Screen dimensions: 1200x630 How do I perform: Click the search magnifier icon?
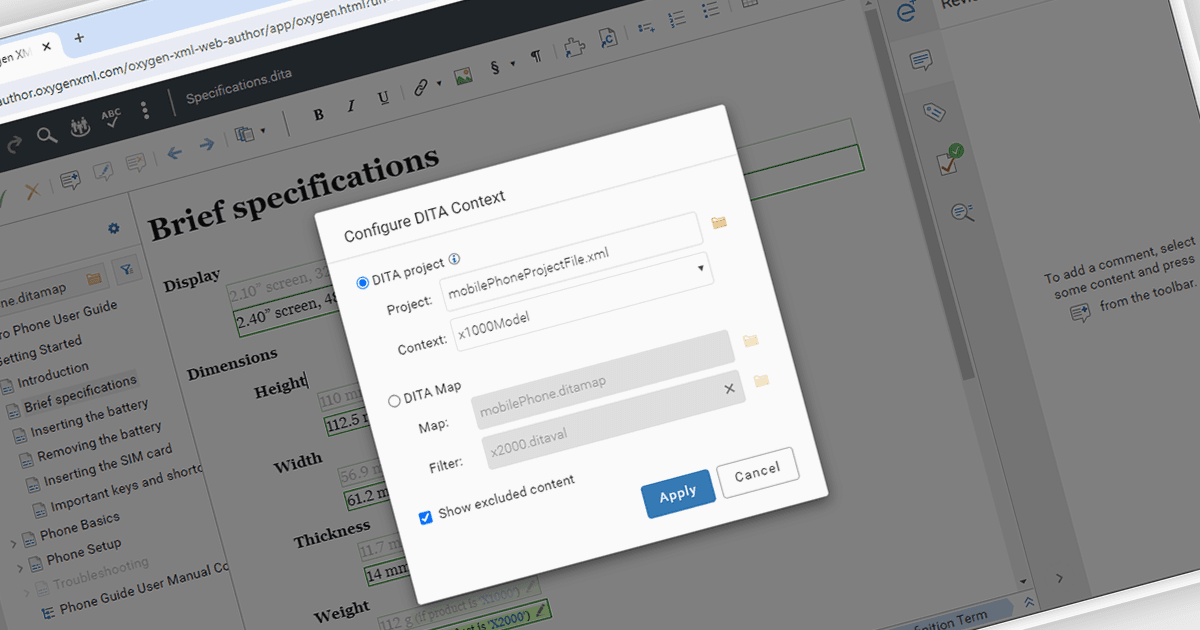pos(47,136)
